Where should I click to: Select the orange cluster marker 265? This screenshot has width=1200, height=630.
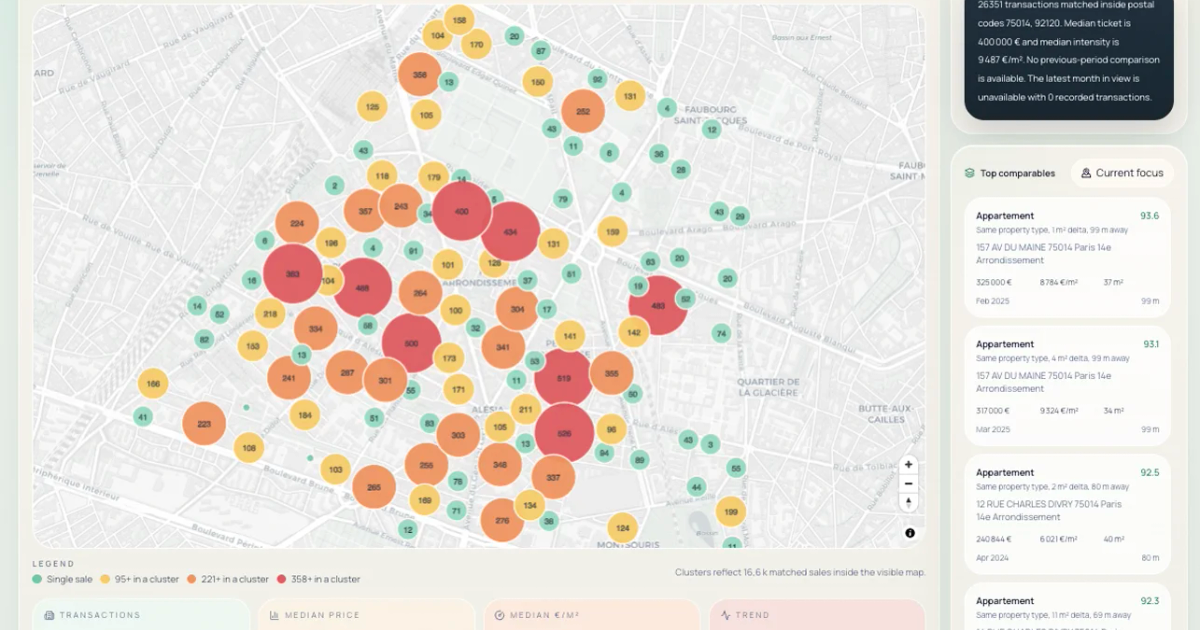[374, 487]
